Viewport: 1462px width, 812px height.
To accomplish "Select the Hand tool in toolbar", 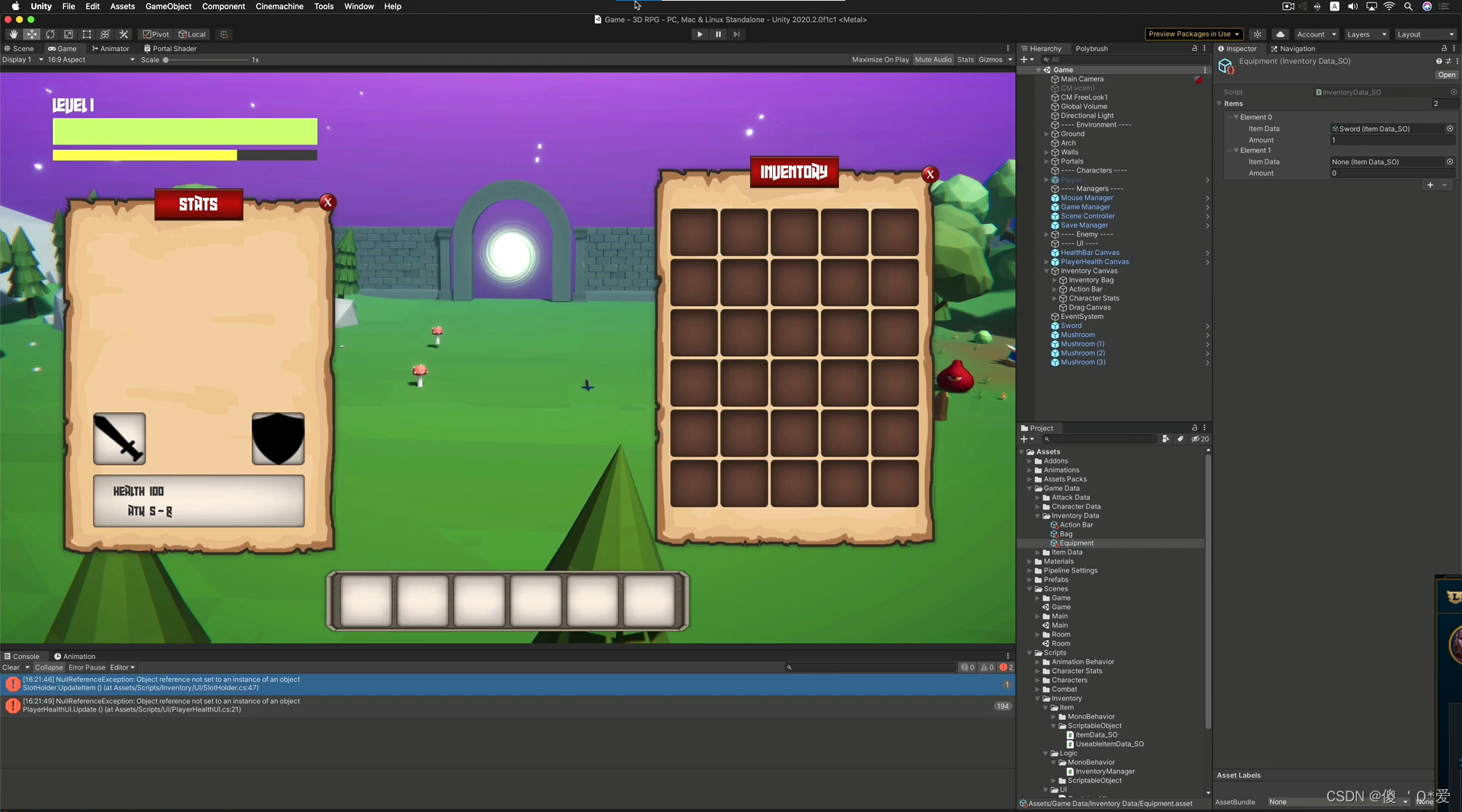I will pyautogui.click(x=13, y=34).
